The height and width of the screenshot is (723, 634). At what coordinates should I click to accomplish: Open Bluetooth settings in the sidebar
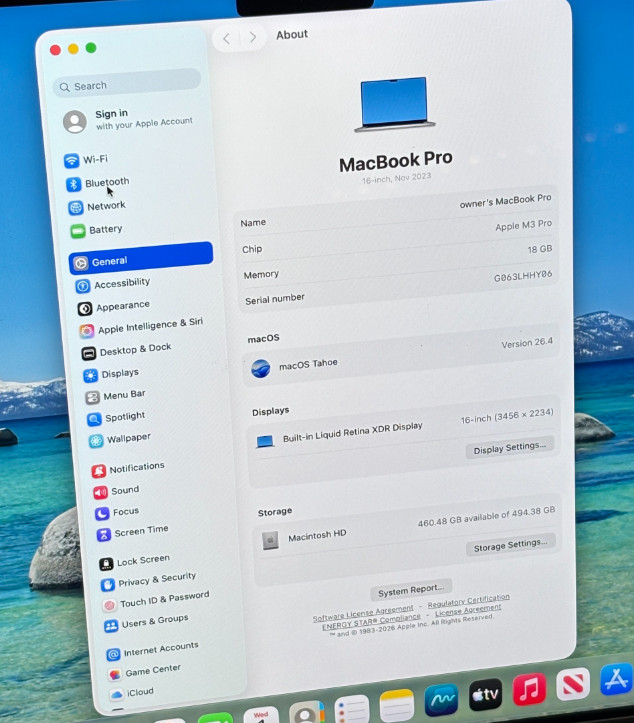coord(98,183)
